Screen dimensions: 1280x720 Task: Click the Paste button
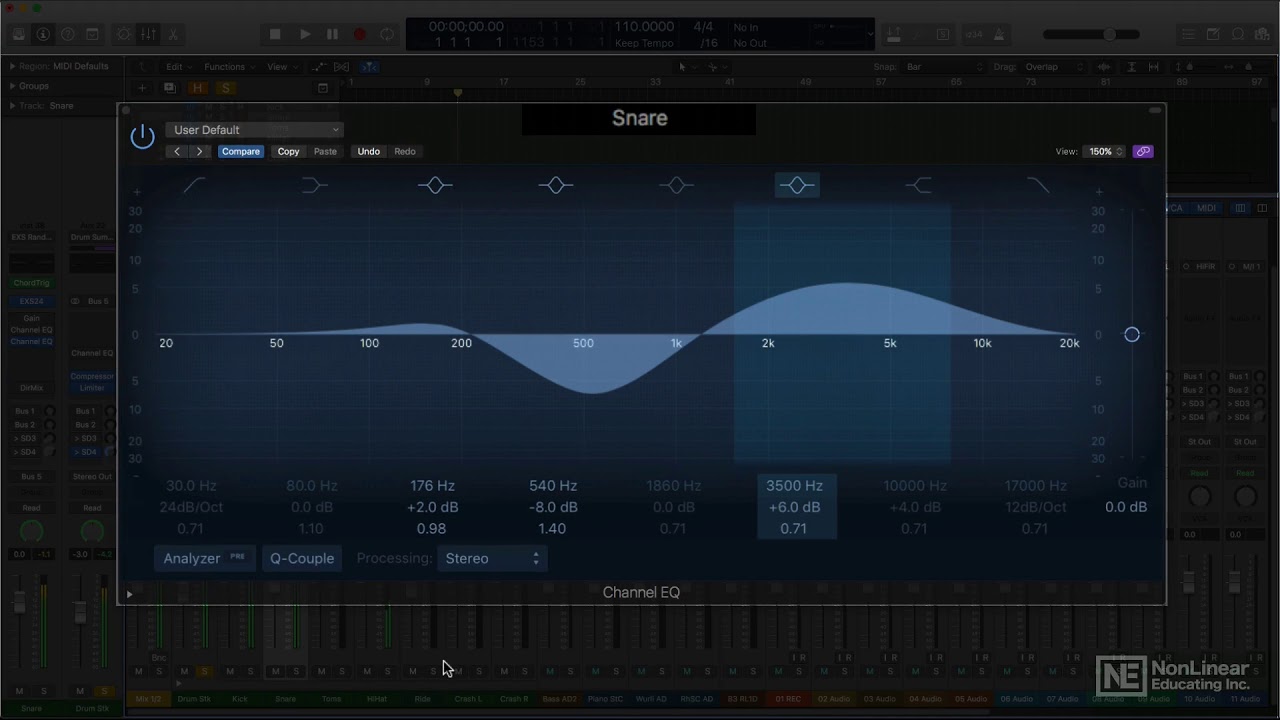(x=325, y=151)
